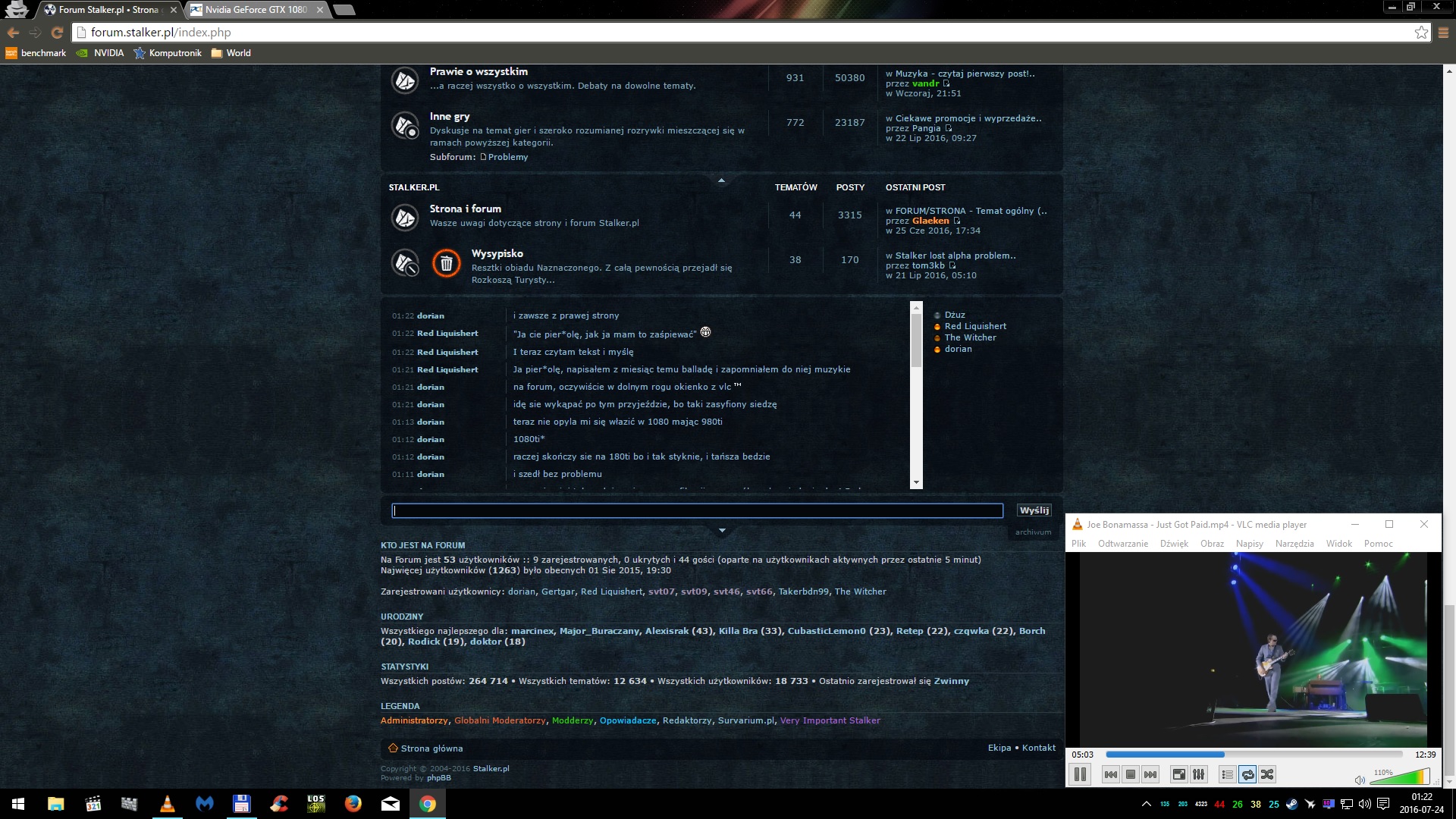Mute VLC audio via speaker icon
The width and height of the screenshot is (1456, 819).
pos(1360,780)
